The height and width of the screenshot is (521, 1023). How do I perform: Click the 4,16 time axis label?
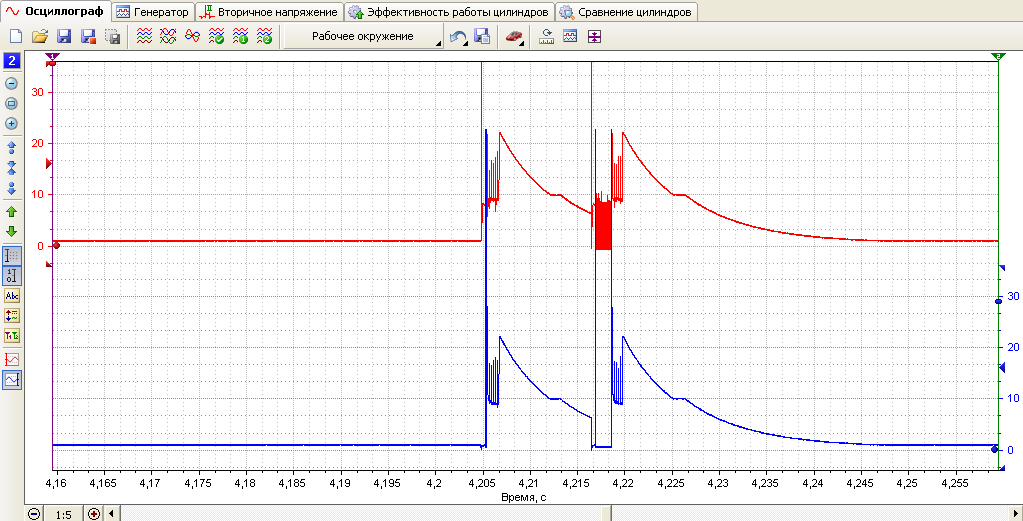click(x=55, y=483)
